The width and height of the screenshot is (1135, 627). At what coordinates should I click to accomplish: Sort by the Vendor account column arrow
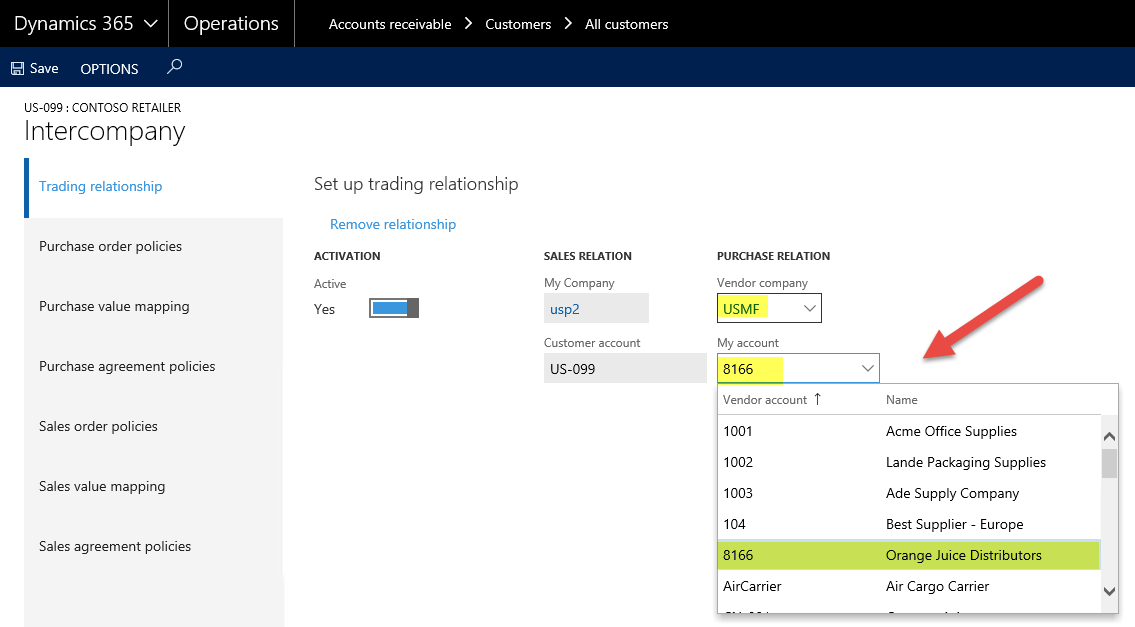pos(817,399)
